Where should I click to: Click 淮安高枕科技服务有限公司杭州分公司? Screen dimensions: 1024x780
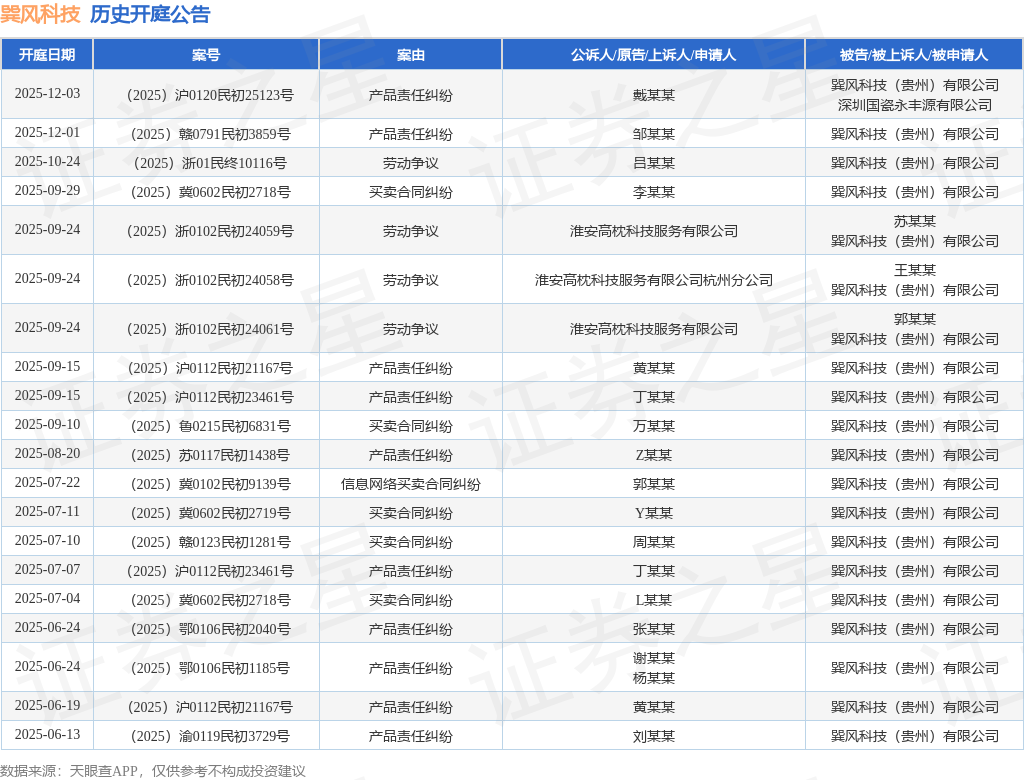pyautogui.click(x=654, y=280)
